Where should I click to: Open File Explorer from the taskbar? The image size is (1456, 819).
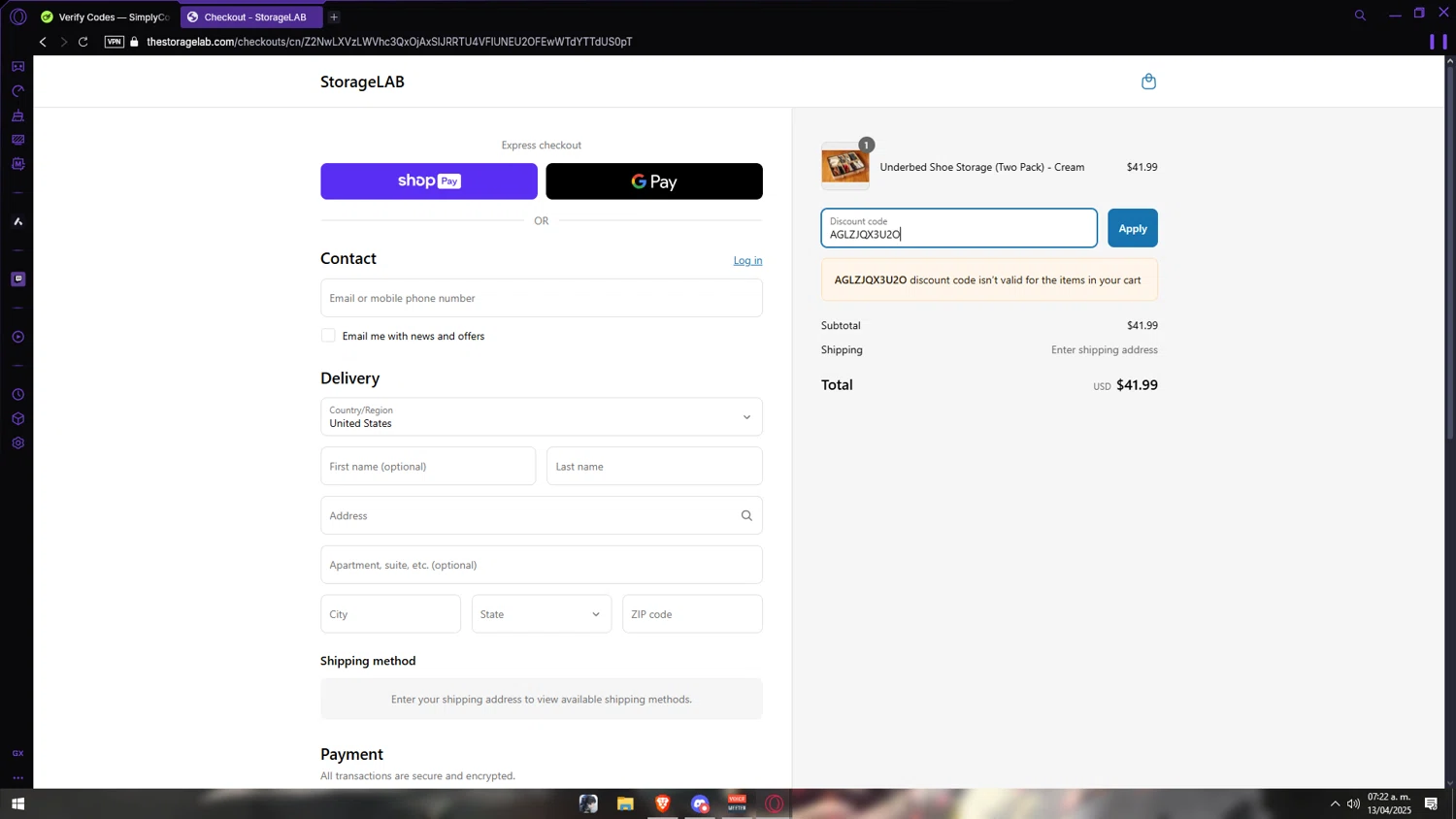click(x=625, y=803)
